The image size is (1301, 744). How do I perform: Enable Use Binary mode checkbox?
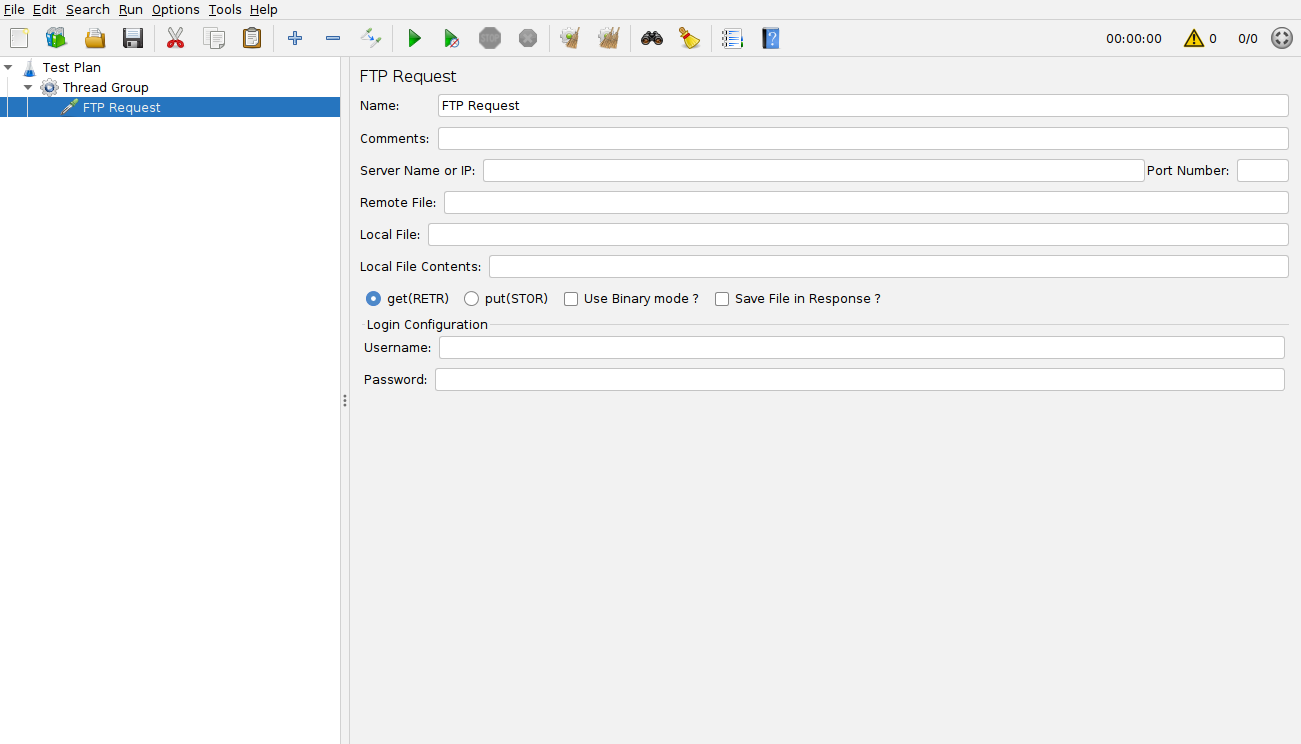point(571,299)
